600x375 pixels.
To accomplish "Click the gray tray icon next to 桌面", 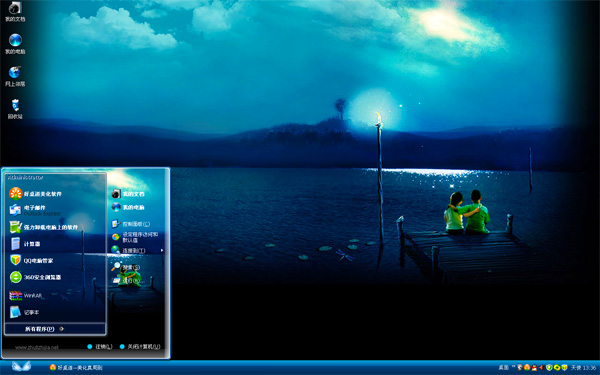I will point(520,368).
